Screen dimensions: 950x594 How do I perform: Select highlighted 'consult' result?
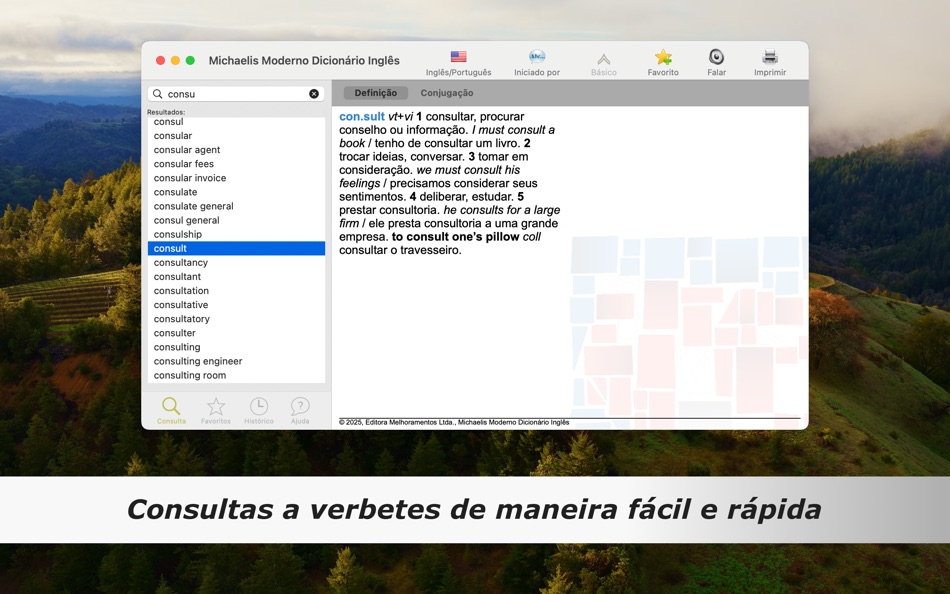click(236, 249)
